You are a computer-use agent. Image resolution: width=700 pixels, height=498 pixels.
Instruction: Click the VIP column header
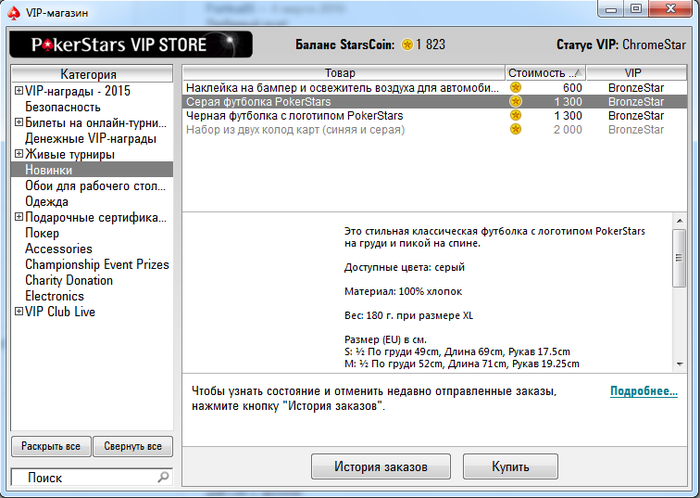(637, 73)
